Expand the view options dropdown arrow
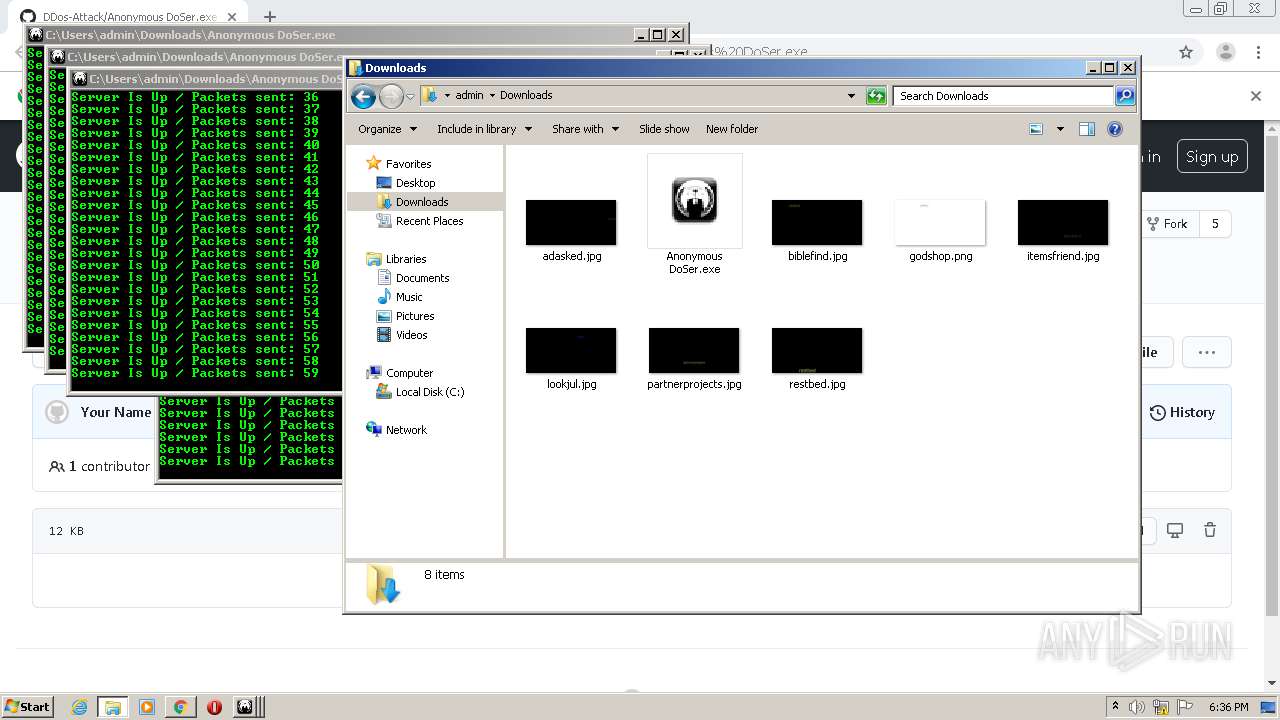 click(1060, 129)
